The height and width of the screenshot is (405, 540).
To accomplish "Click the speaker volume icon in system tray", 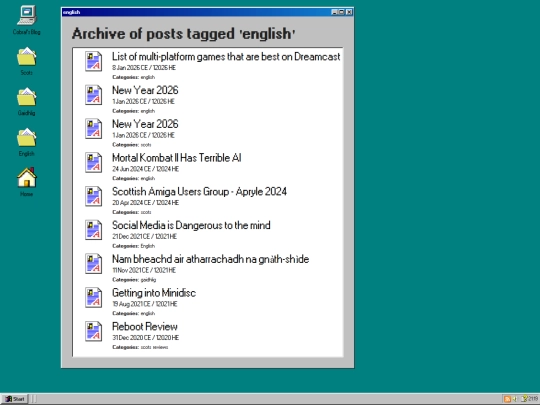I will (x=515, y=399).
